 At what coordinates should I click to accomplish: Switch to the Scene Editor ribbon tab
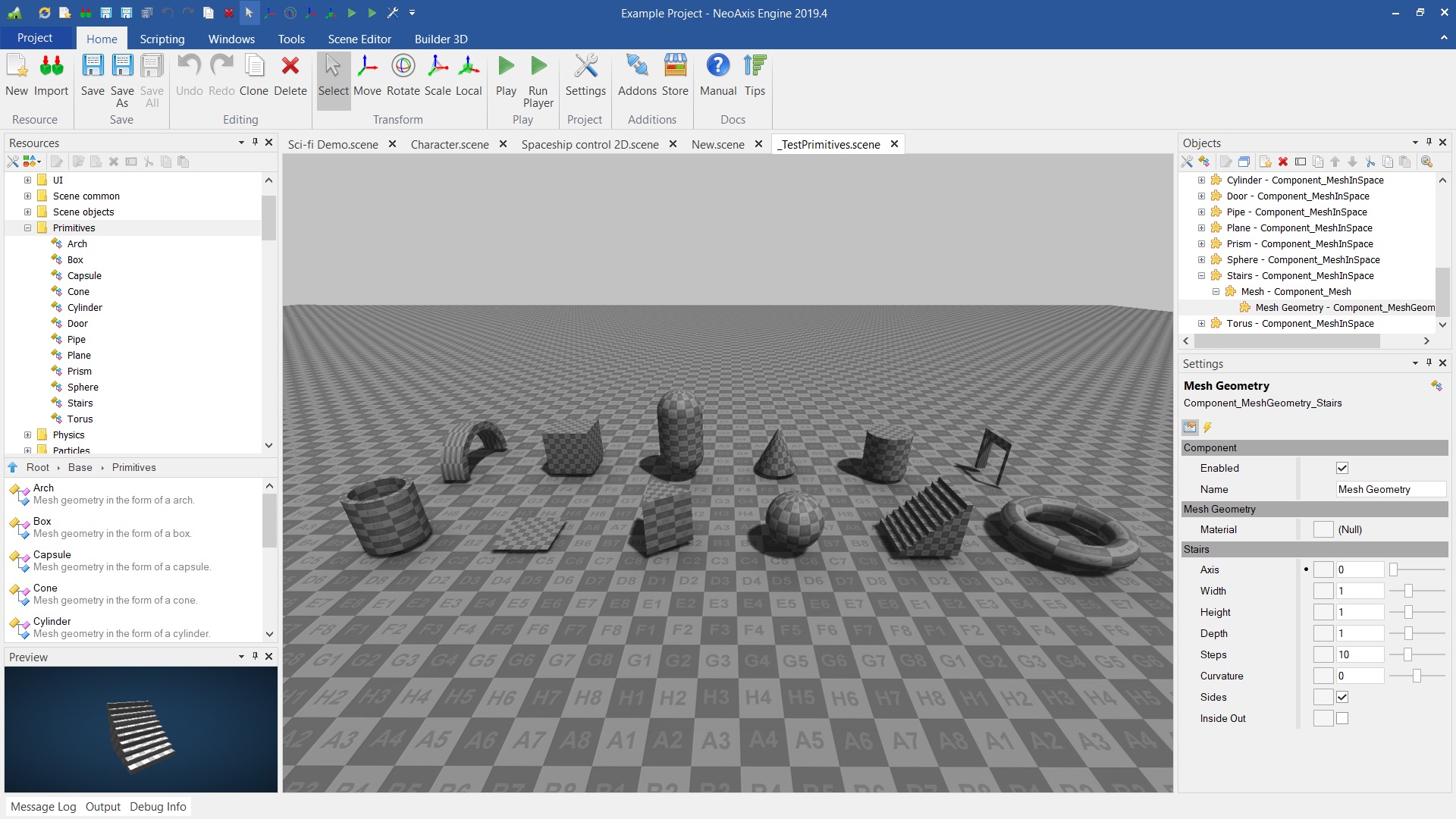click(359, 39)
